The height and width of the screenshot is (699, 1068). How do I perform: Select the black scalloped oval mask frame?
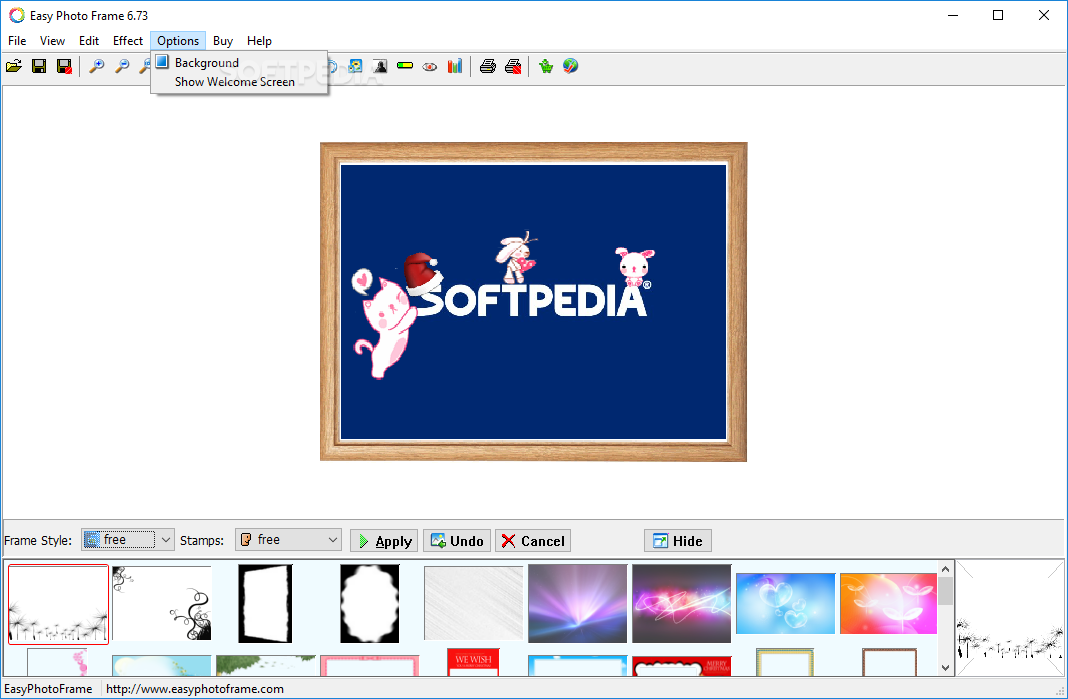coord(370,604)
